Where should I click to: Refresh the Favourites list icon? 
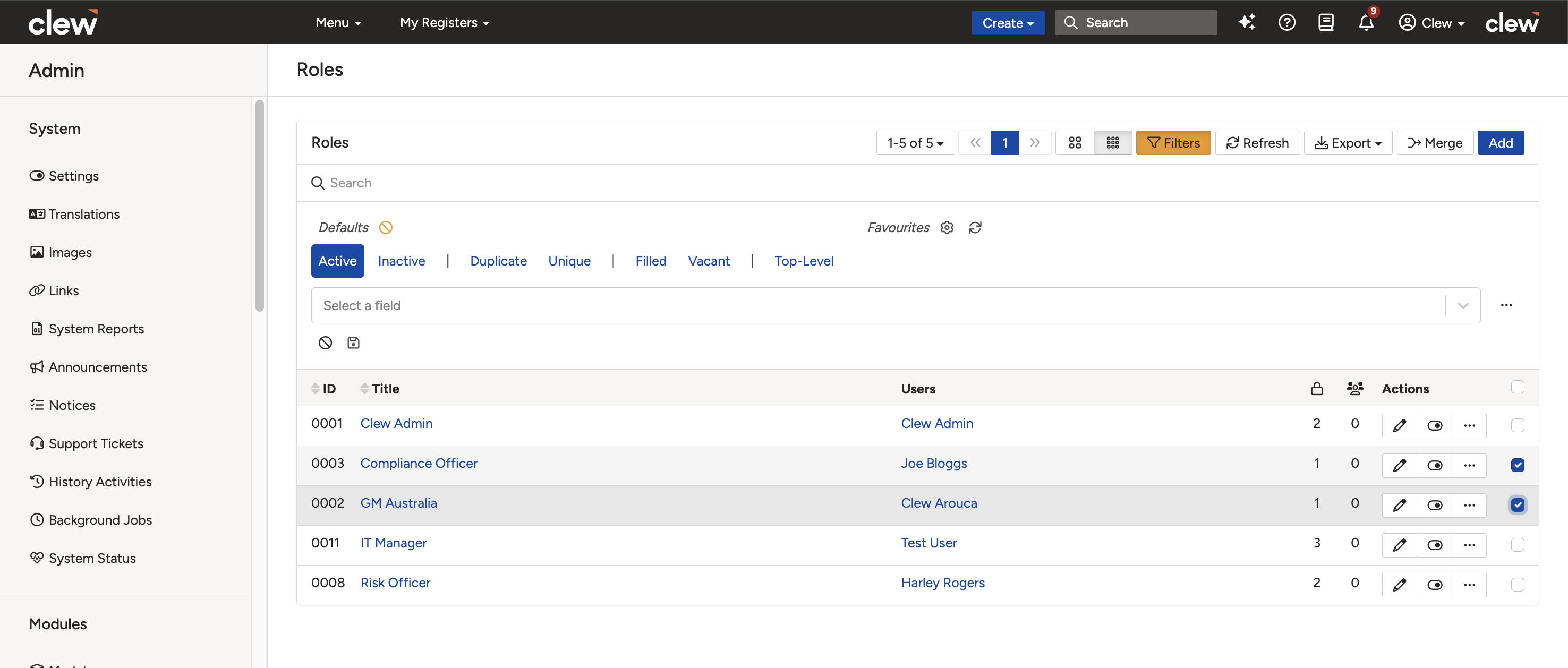click(975, 227)
